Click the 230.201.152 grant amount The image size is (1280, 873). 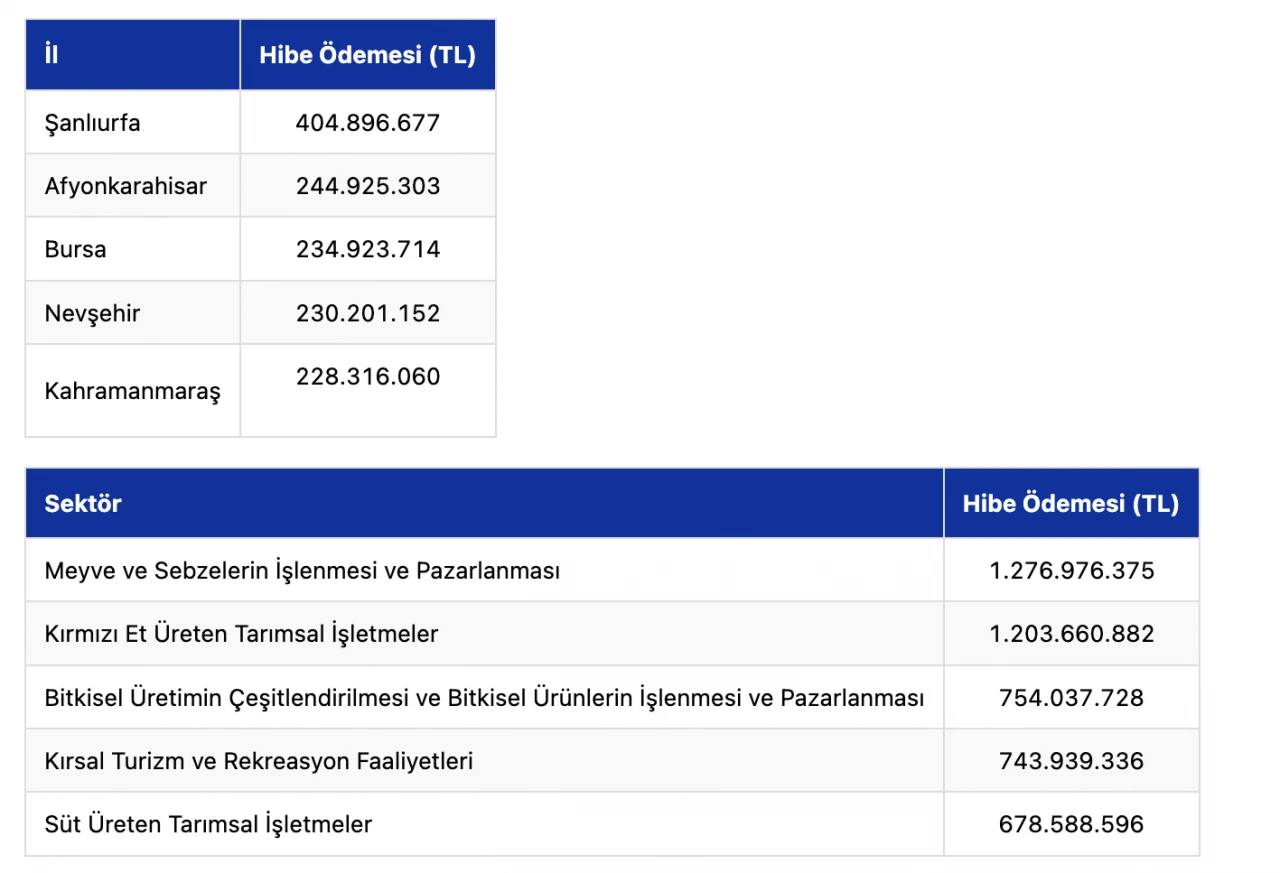(x=367, y=313)
